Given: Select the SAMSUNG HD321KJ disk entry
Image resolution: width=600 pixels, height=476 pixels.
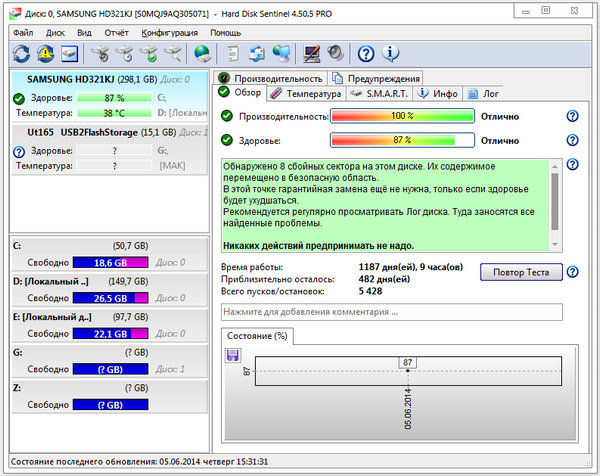Looking at the screenshot, I should click(x=70, y=79).
